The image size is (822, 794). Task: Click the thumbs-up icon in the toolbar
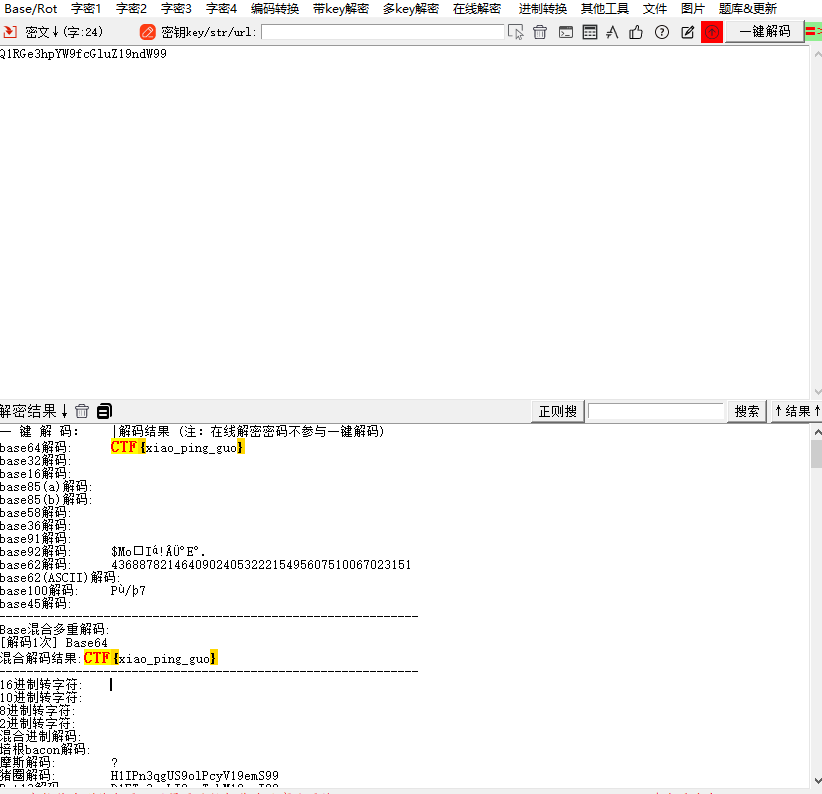[x=638, y=32]
